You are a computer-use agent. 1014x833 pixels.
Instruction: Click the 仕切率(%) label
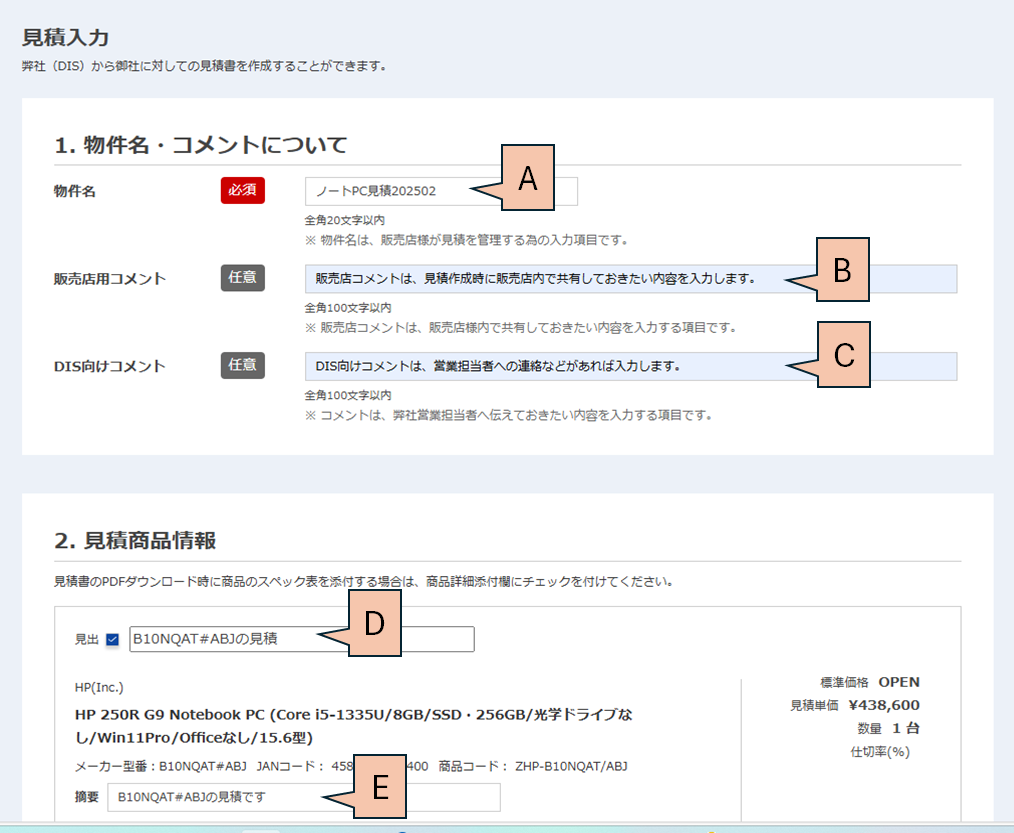tap(879, 751)
